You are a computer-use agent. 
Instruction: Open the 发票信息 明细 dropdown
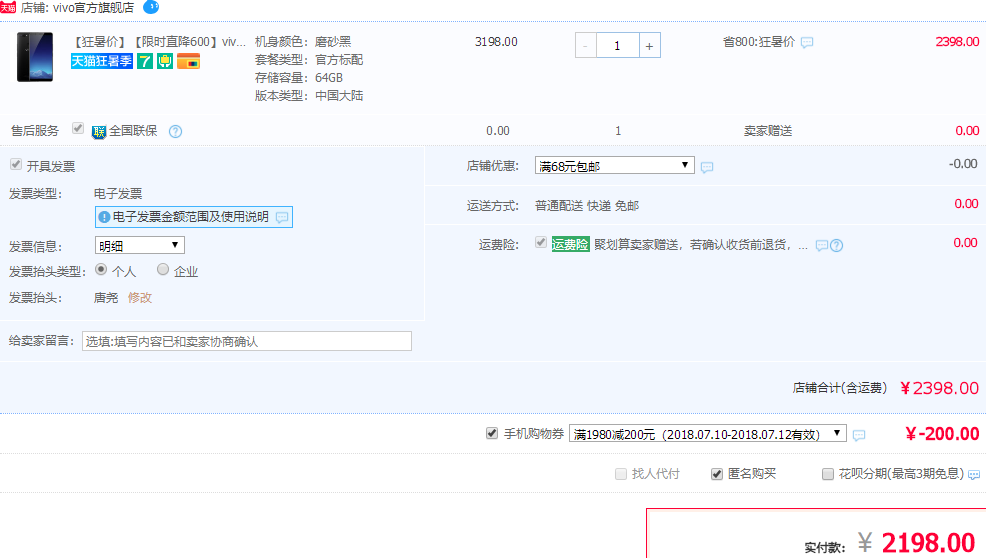[x=140, y=245]
